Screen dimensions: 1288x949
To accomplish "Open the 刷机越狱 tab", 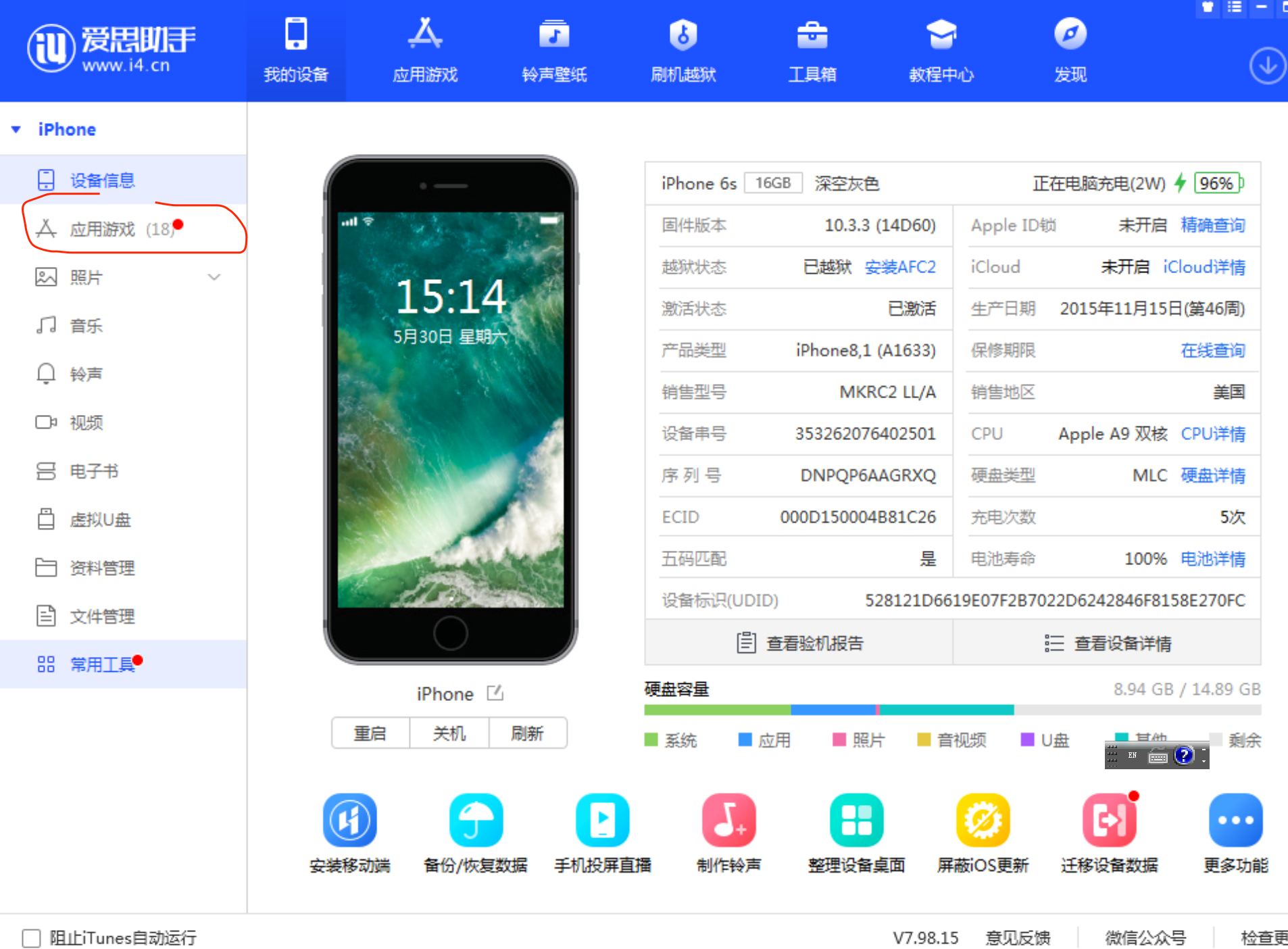I will (x=683, y=51).
